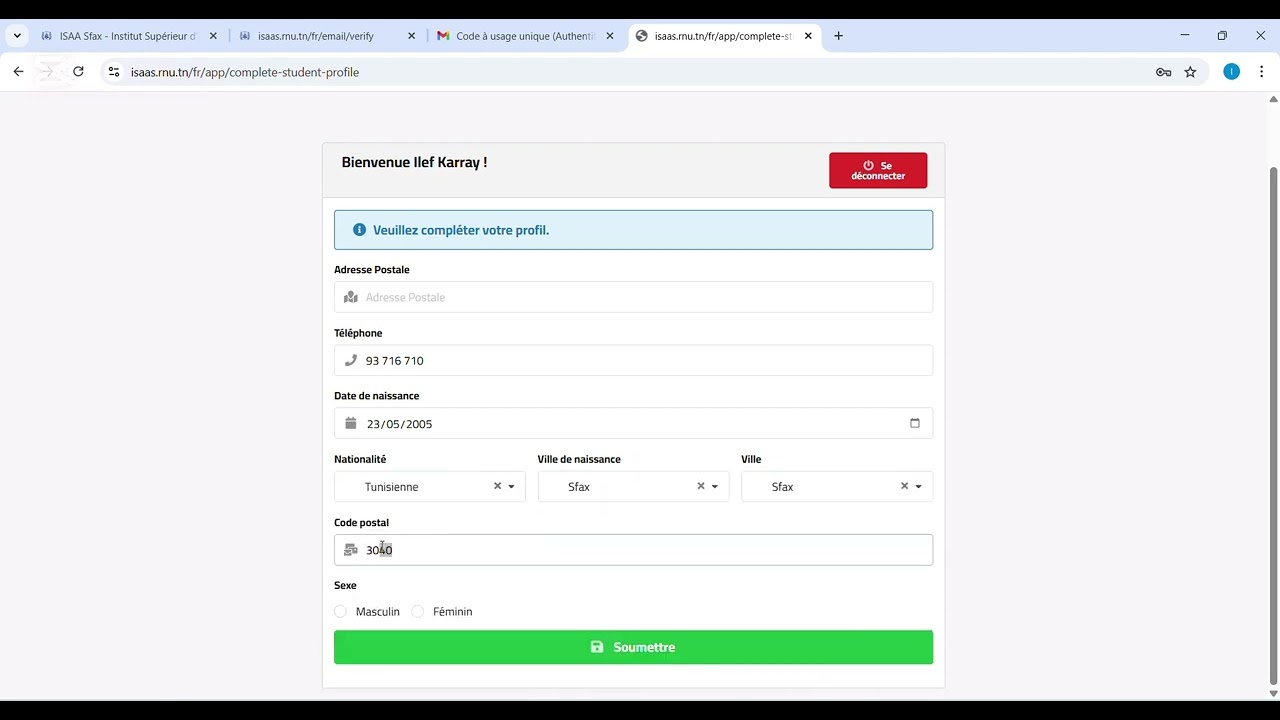Expand the Ville dropdown arrow
The height and width of the screenshot is (720, 1280).
pos(918,487)
